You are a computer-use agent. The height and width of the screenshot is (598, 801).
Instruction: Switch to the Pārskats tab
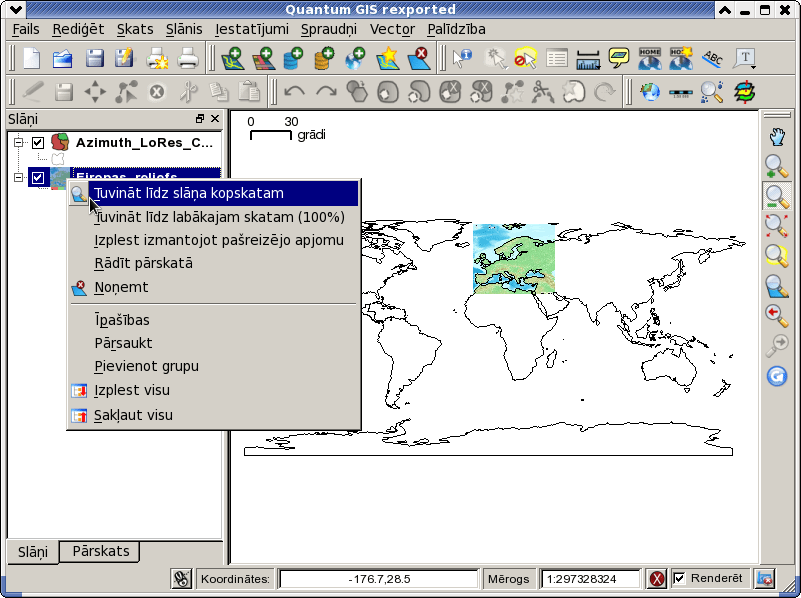101,552
